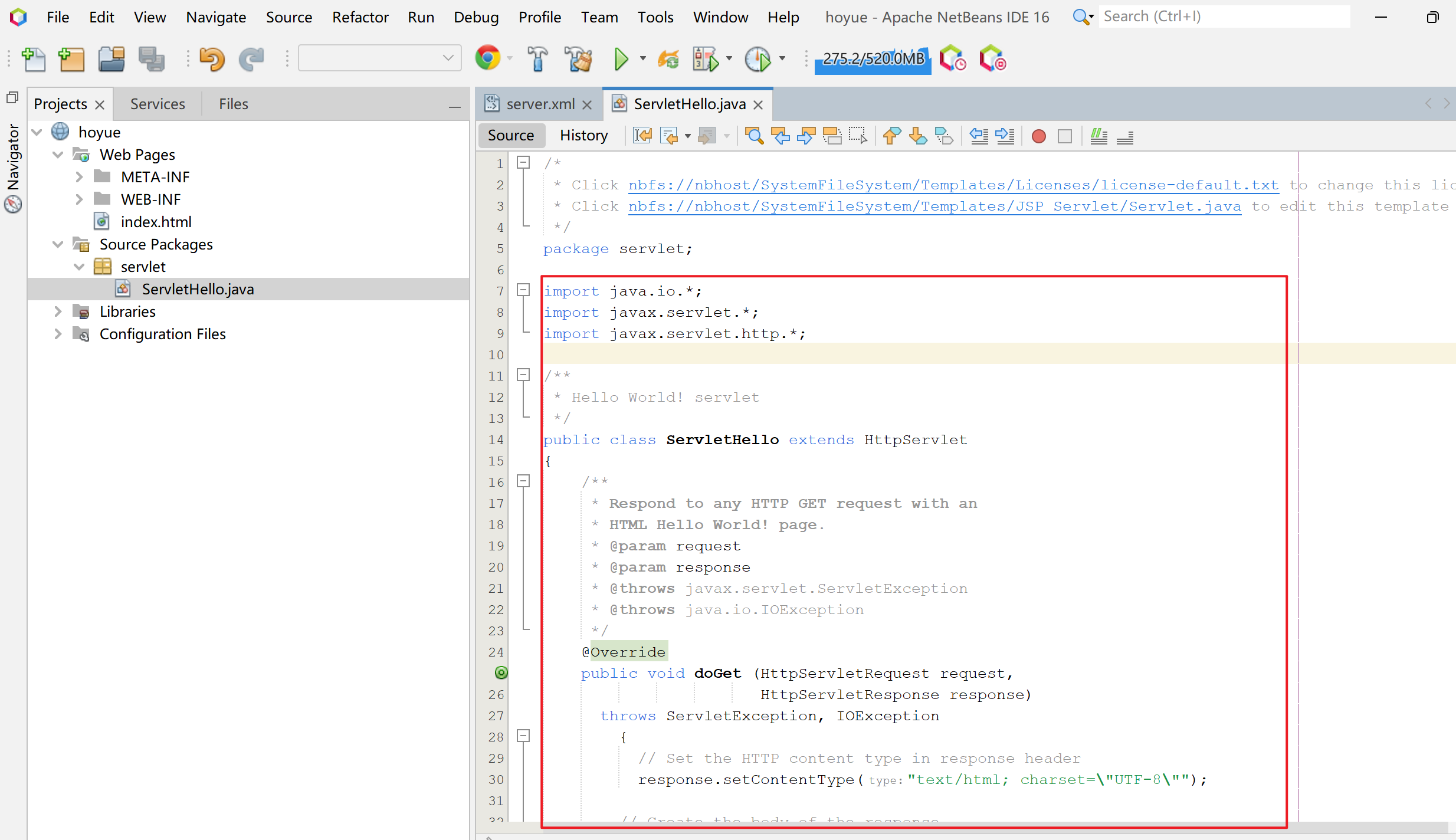The width and height of the screenshot is (1456, 840).
Task: Close the server.xml tab
Action: tap(587, 105)
